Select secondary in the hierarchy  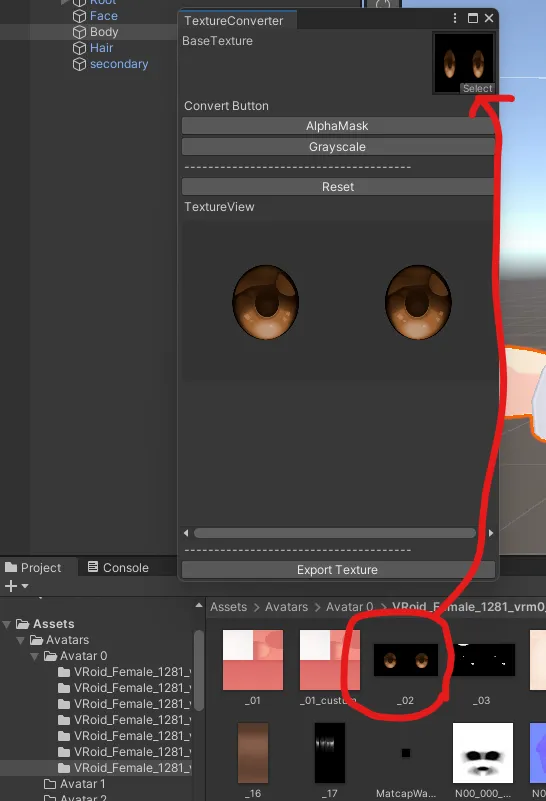coord(119,64)
